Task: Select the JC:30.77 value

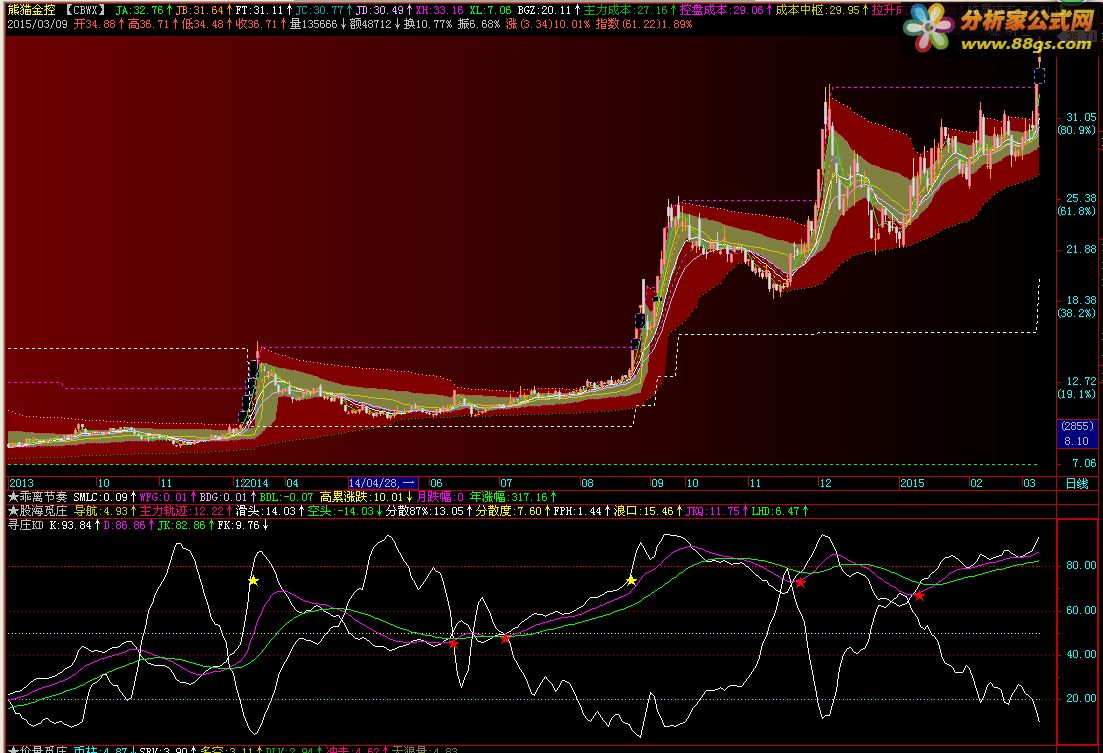Action: 319,10
